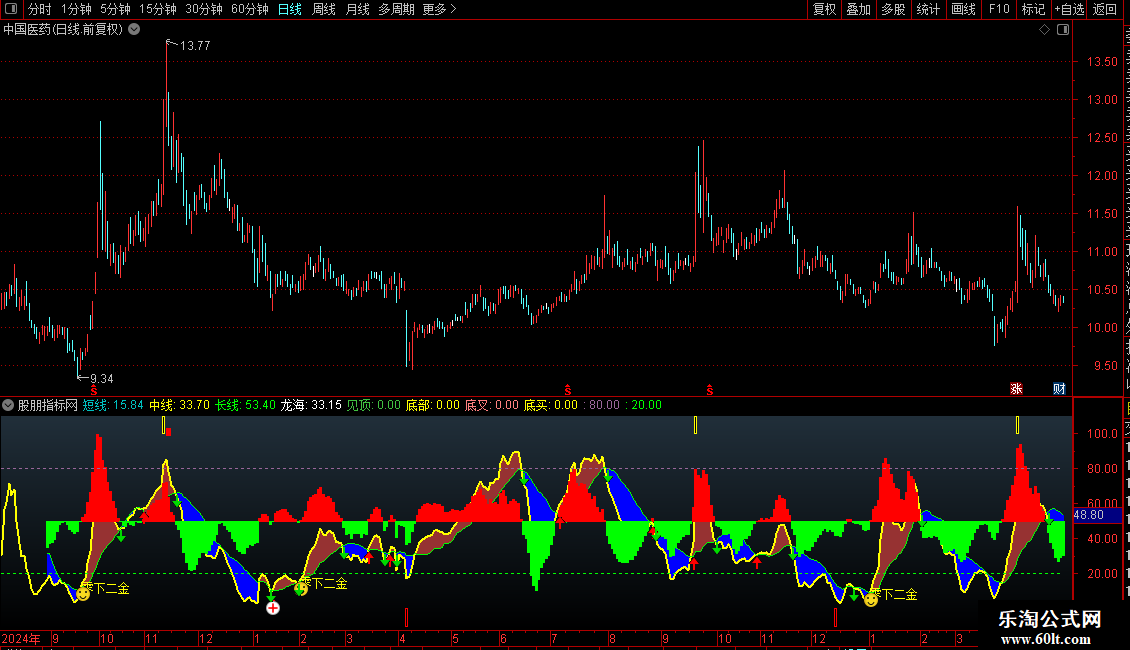The height and width of the screenshot is (650, 1130).
Task: Click the 底部: 0.00 indicator value
Action: (x=432, y=405)
